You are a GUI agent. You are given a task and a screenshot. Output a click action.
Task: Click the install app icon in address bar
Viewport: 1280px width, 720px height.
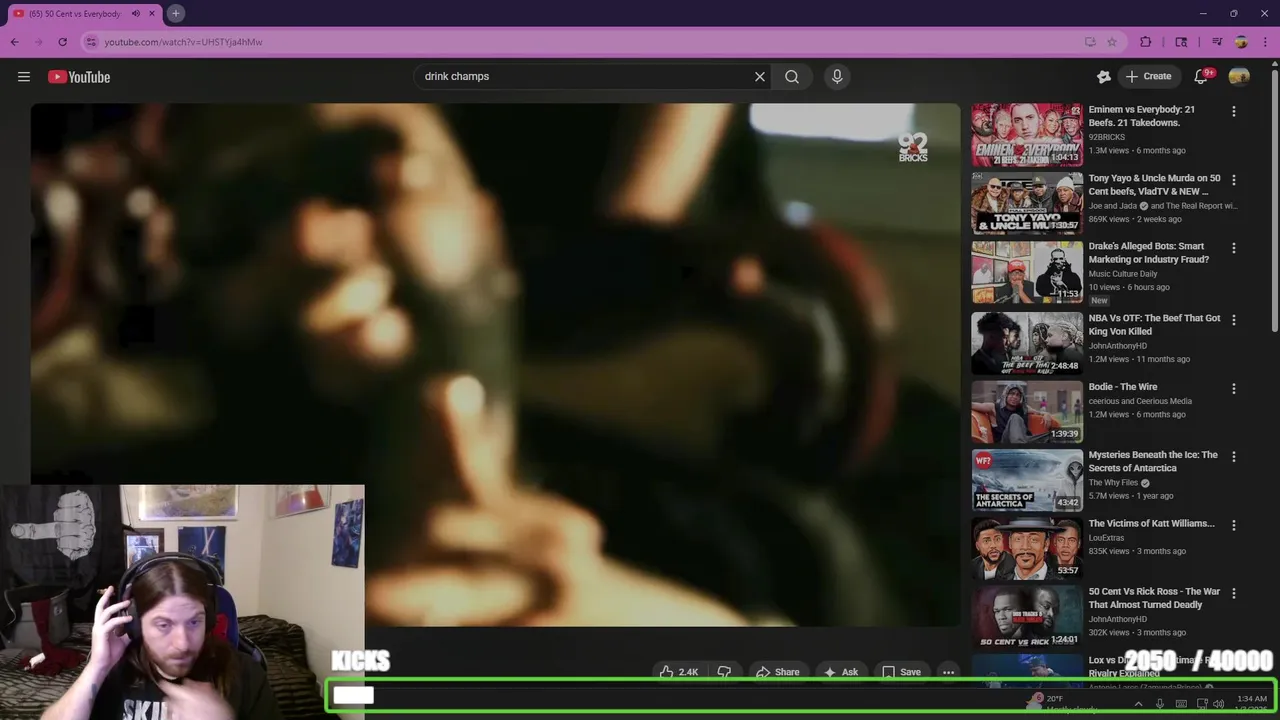tap(1090, 42)
